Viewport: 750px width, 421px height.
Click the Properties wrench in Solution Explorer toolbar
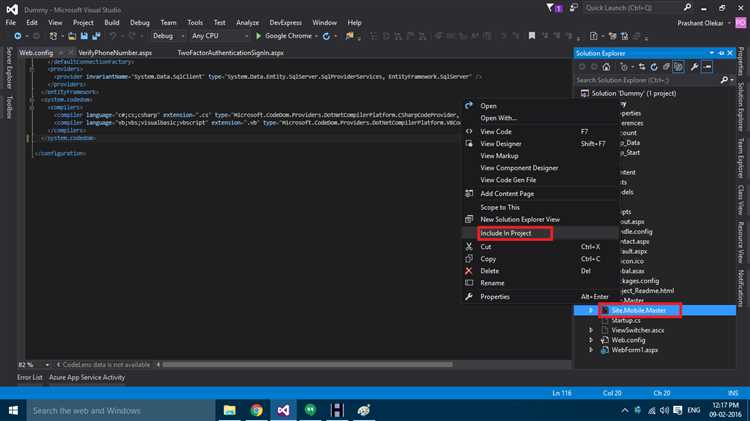coord(694,67)
